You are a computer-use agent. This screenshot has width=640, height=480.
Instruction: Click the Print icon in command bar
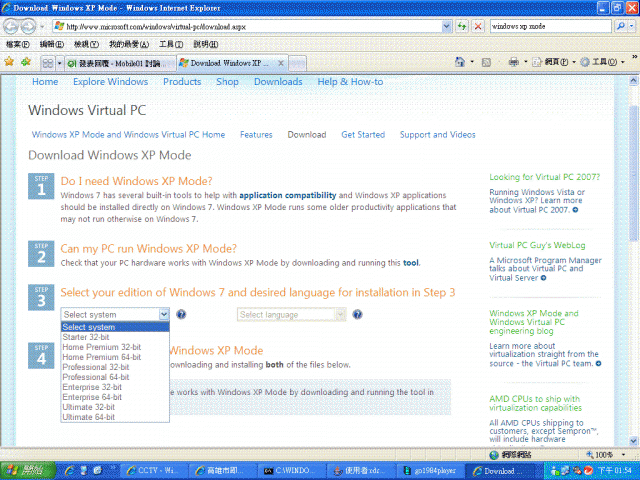point(513,62)
